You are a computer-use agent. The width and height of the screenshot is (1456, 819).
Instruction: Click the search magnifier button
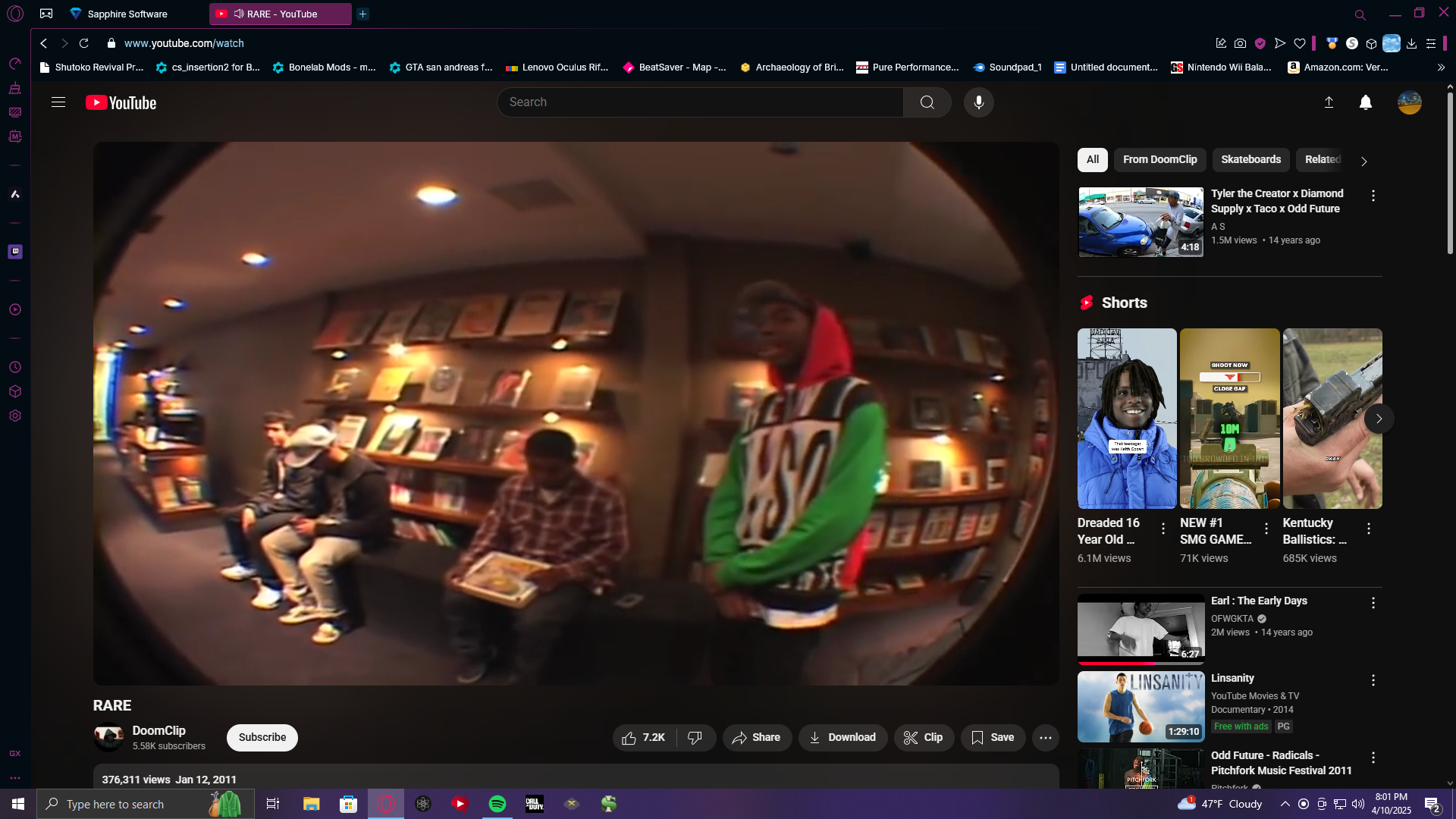pos(927,102)
